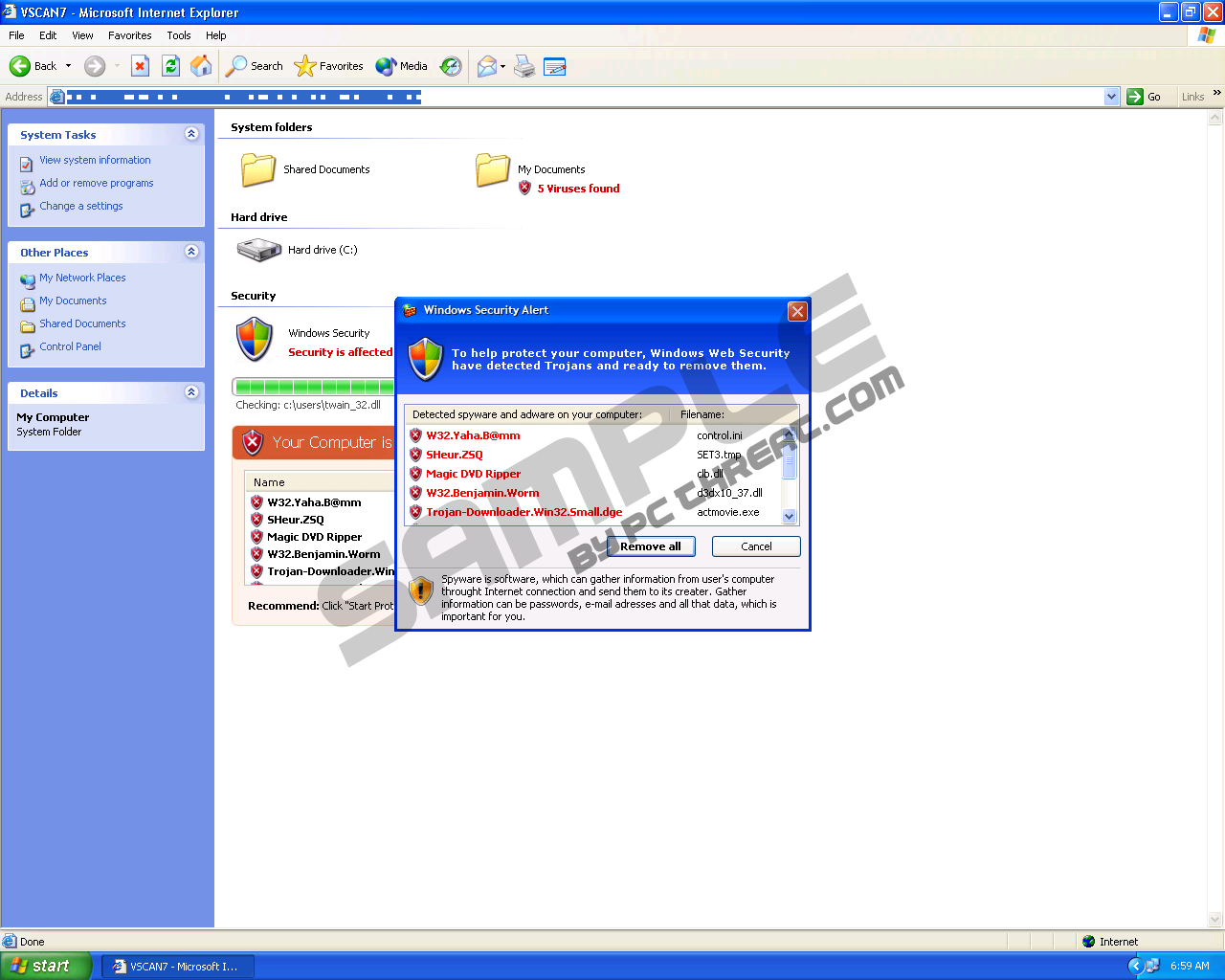Open the Mail toolbar icon
1225x980 pixels.
488,66
